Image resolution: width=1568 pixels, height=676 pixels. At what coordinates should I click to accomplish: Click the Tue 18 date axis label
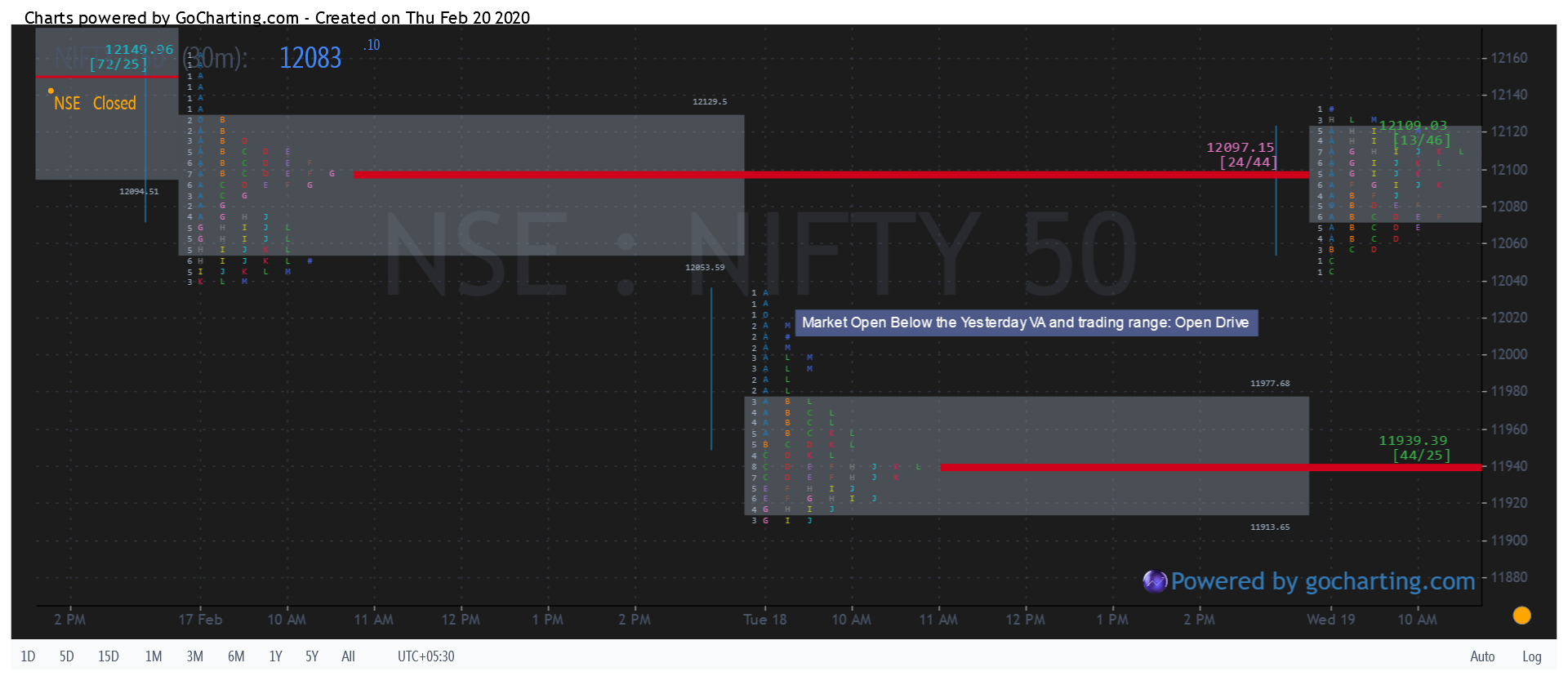click(765, 620)
